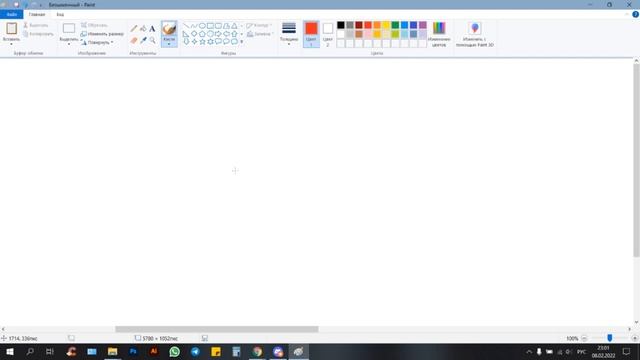
Task: Pick the purple color swatch
Action: tap(422, 25)
